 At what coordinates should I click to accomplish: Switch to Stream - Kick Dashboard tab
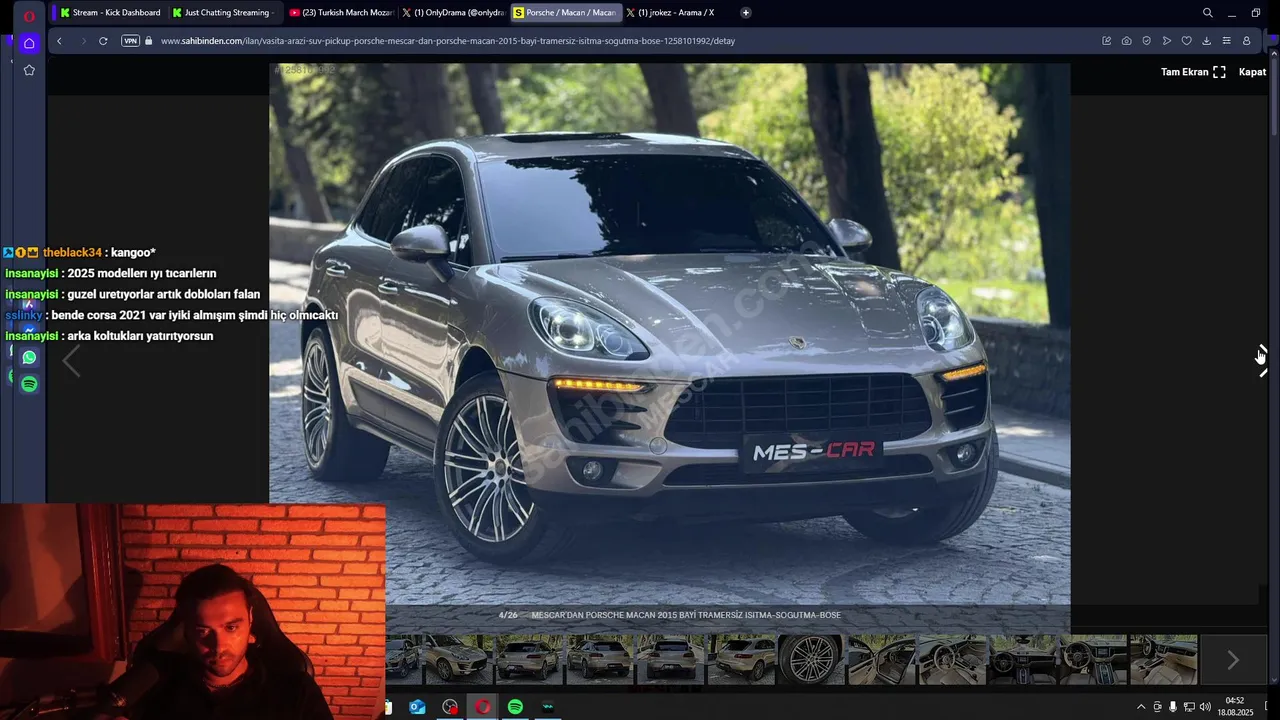(x=111, y=13)
